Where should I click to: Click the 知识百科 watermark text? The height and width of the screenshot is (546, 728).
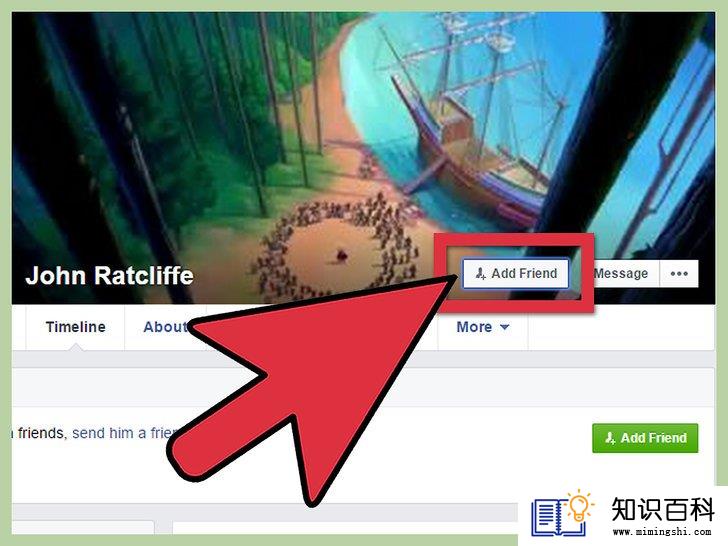coord(662,509)
